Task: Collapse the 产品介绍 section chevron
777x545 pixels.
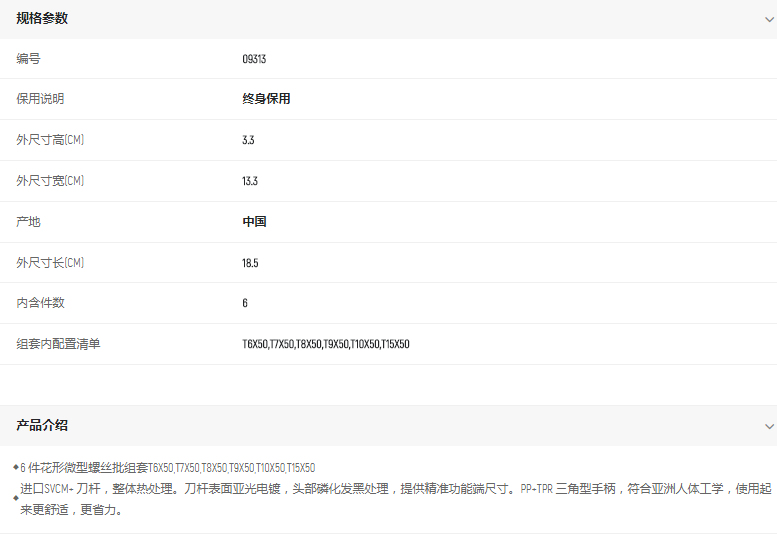Action: click(768, 426)
